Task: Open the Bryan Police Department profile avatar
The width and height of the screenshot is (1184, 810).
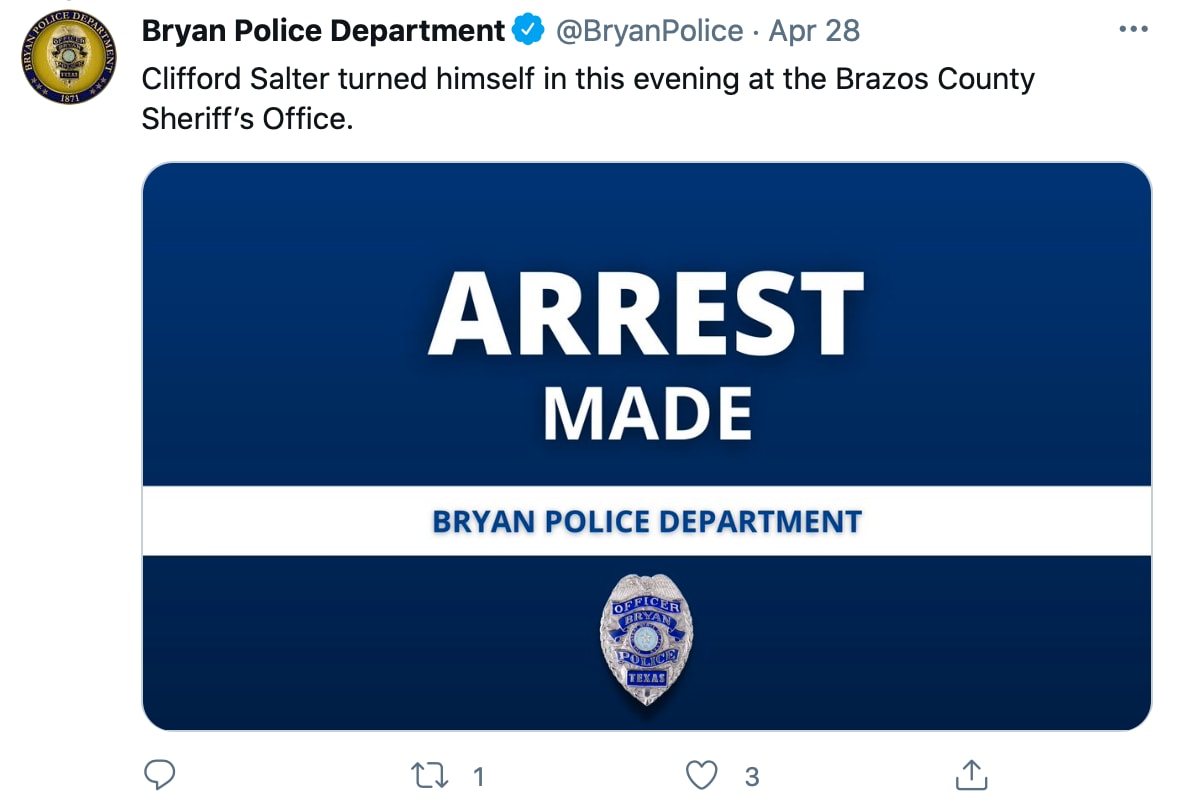Action: (69, 57)
